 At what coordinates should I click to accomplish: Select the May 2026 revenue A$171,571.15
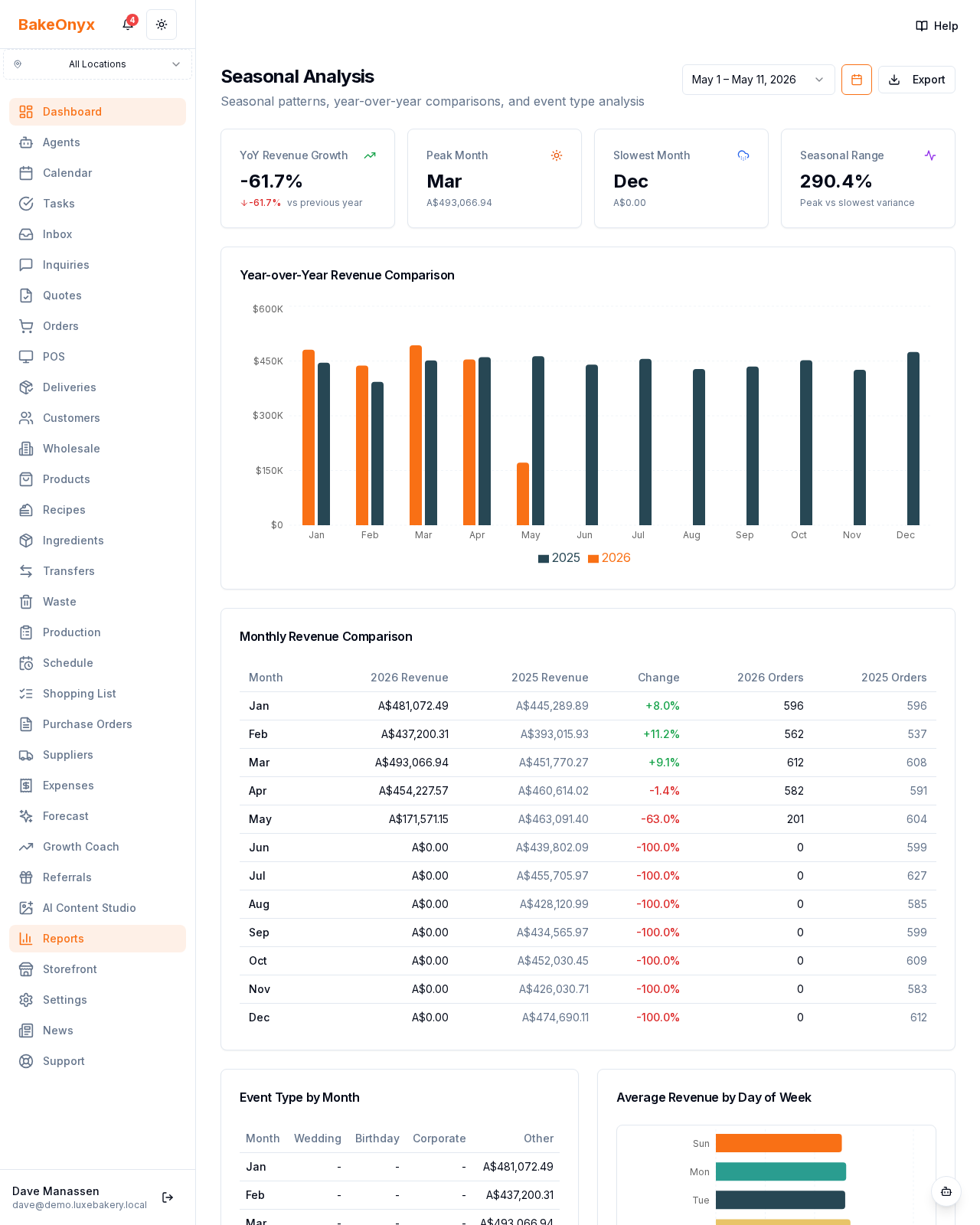(x=419, y=819)
